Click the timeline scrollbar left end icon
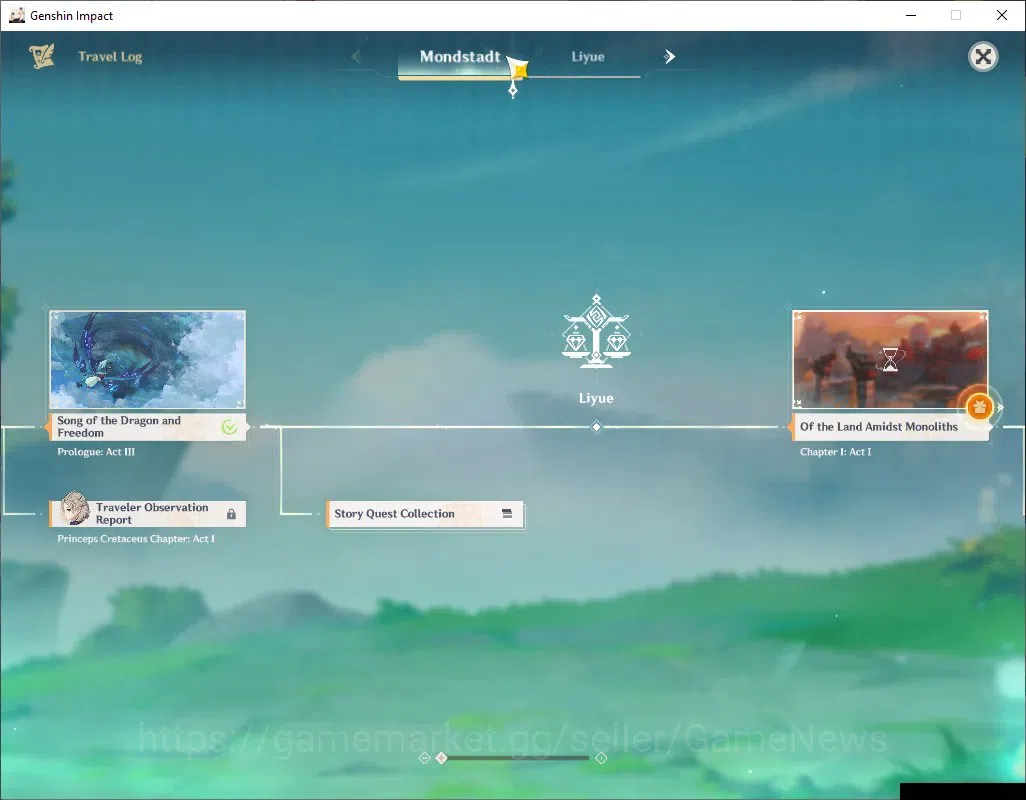Screen dimensions: 1026x800 pyautogui.click(x=424, y=758)
